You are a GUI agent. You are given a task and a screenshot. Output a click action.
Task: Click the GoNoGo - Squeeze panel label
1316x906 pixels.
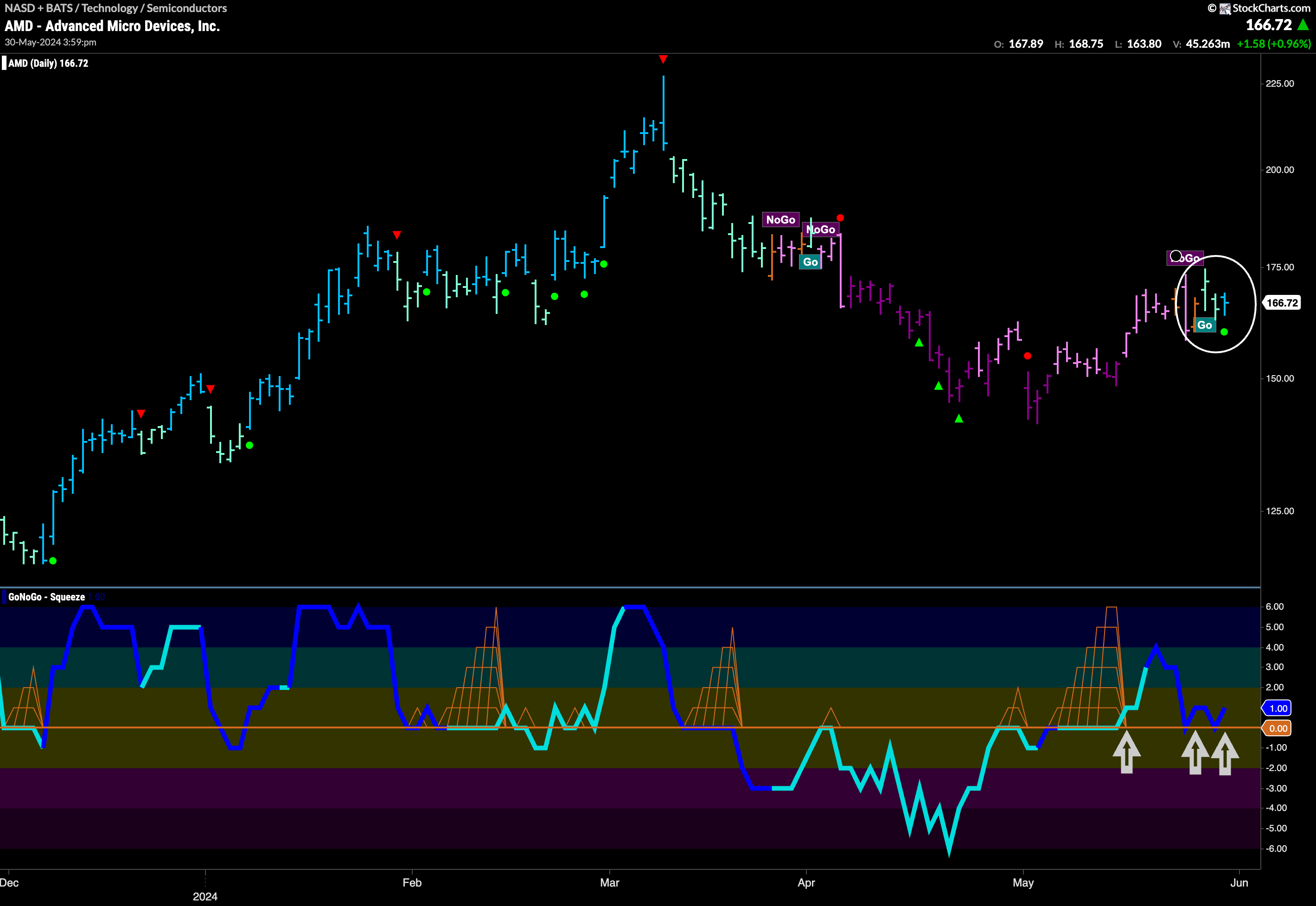pyautogui.click(x=46, y=597)
